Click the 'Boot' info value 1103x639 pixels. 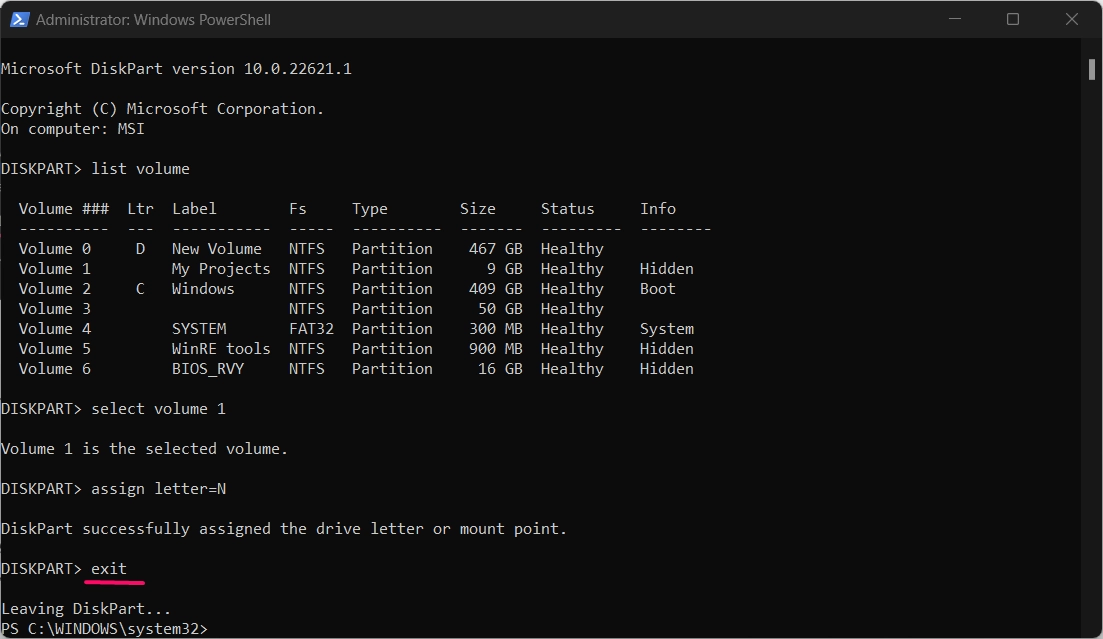click(658, 289)
